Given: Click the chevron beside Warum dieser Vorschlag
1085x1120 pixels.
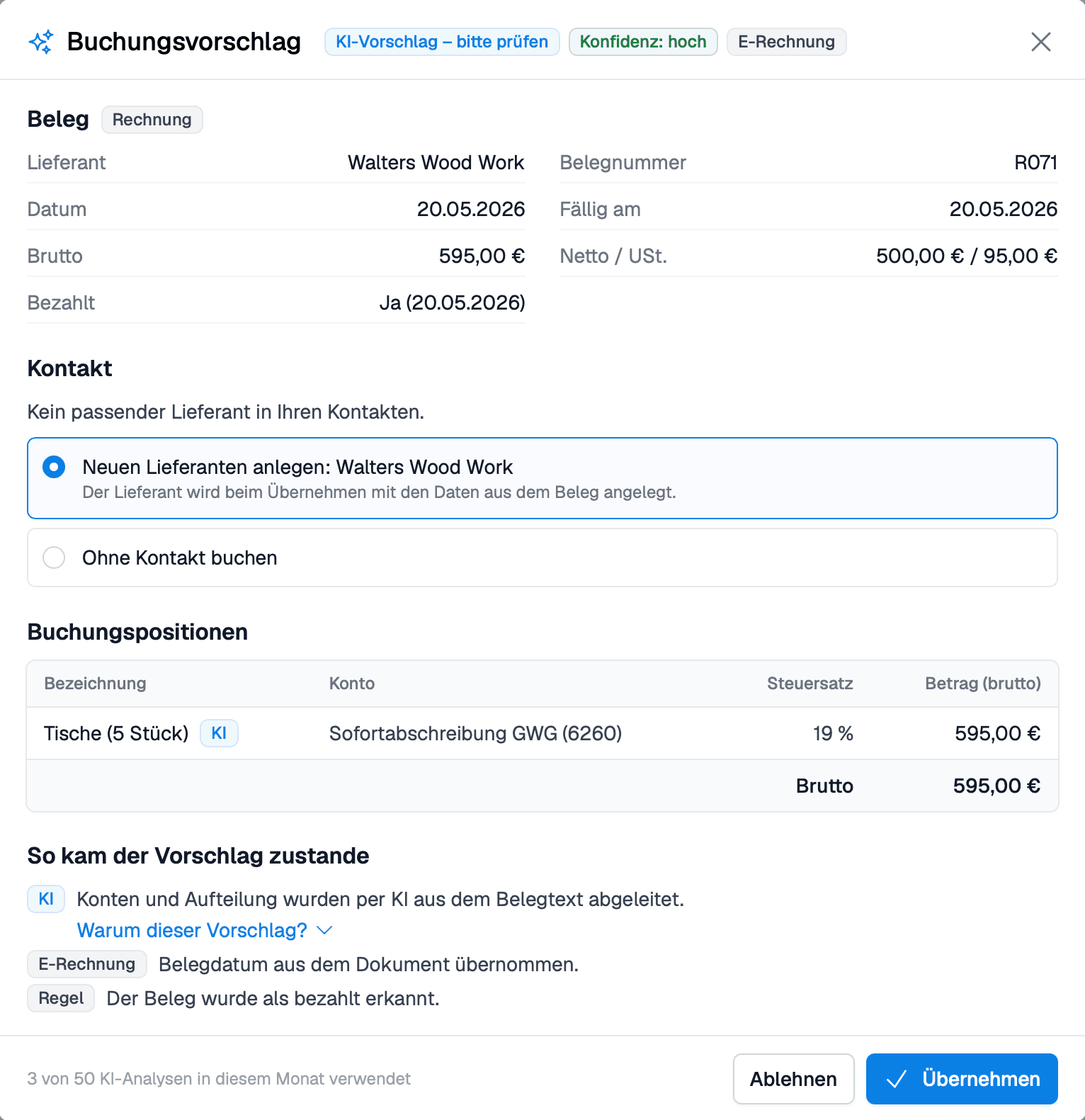Looking at the screenshot, I should (324, 930).
